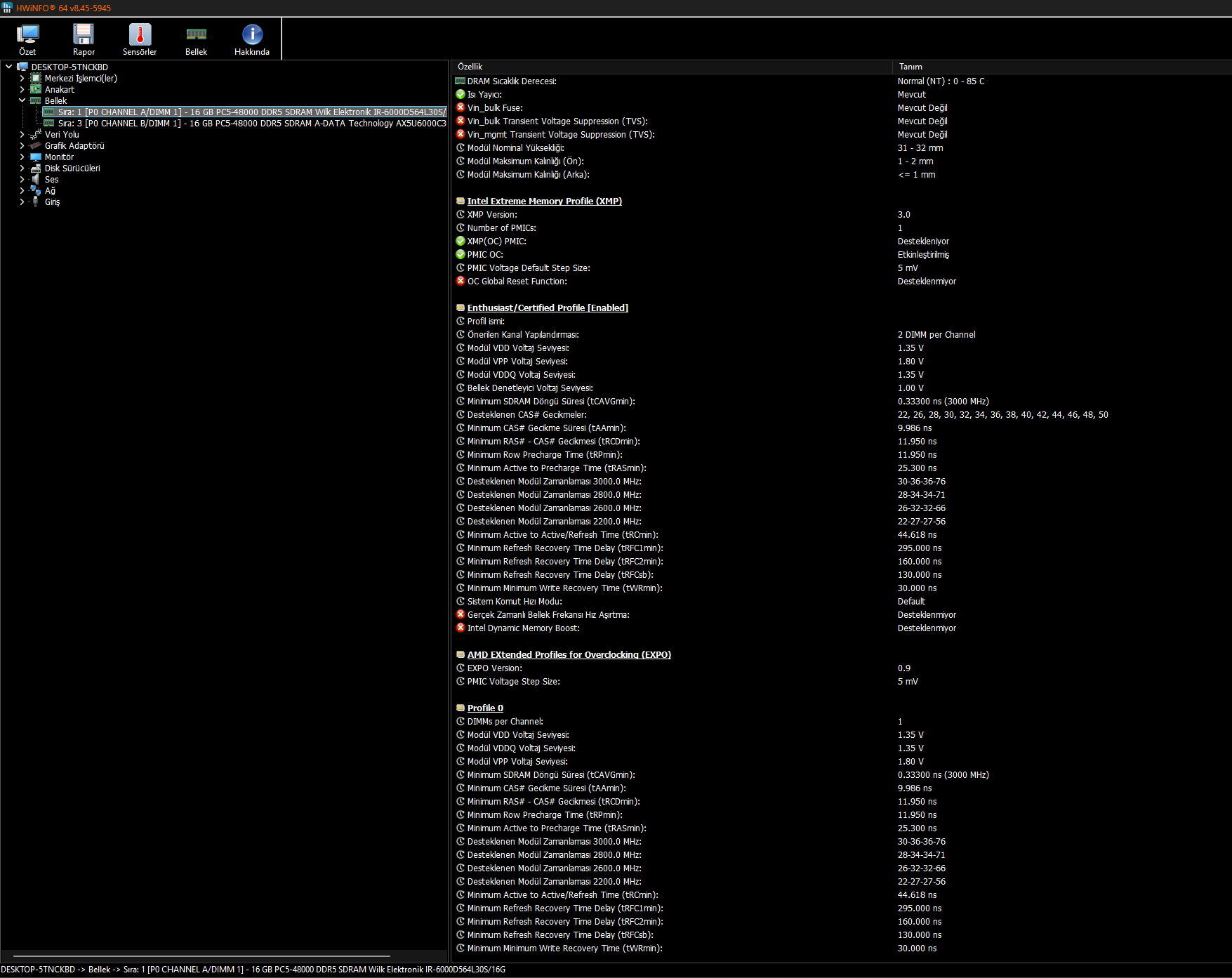The height and width of the screenshot is (978, 1232).
Task: Click Intel Extreme Memory Profile (XMP) heading
Action: pyautogui.click(x=544, y=201)
